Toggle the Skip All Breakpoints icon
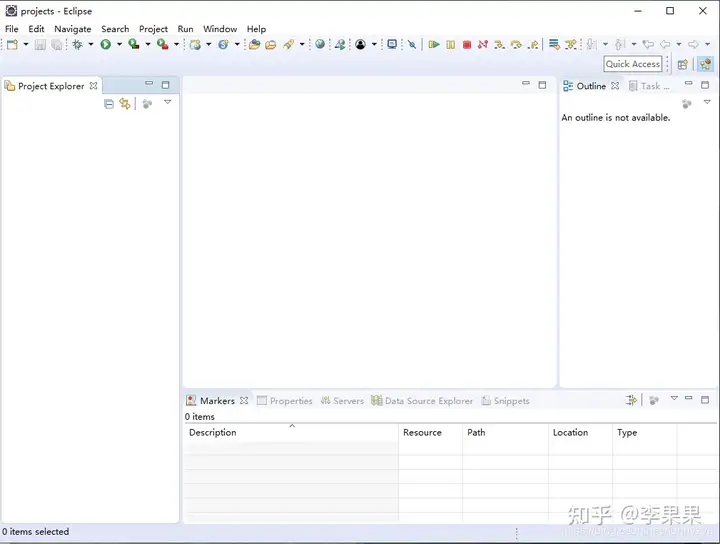Image resolution: width=720 pixels, height=544 pixels. tap(412, 45)
